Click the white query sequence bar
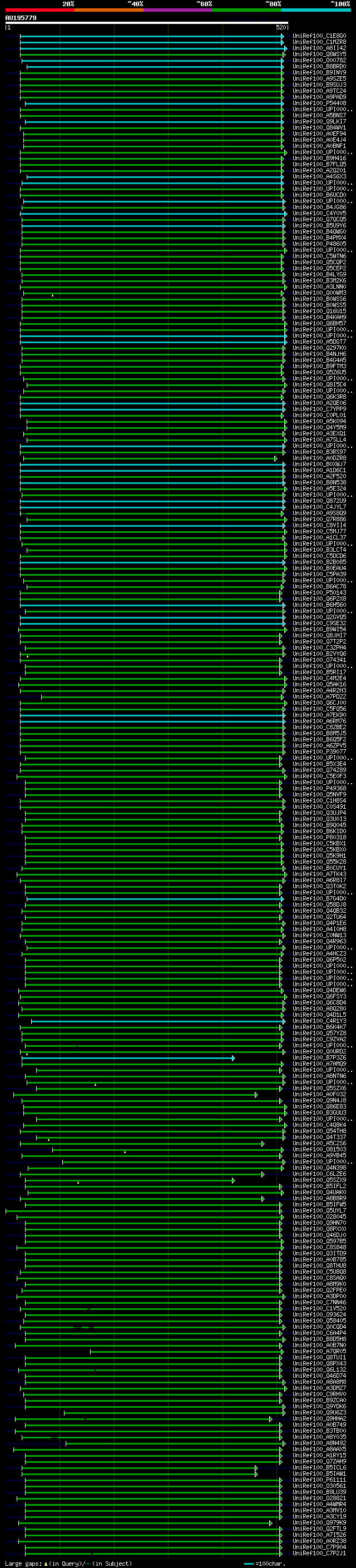The height and width of the screenshot is (1568, 356). pyautogui.click(x=147, y=23)
